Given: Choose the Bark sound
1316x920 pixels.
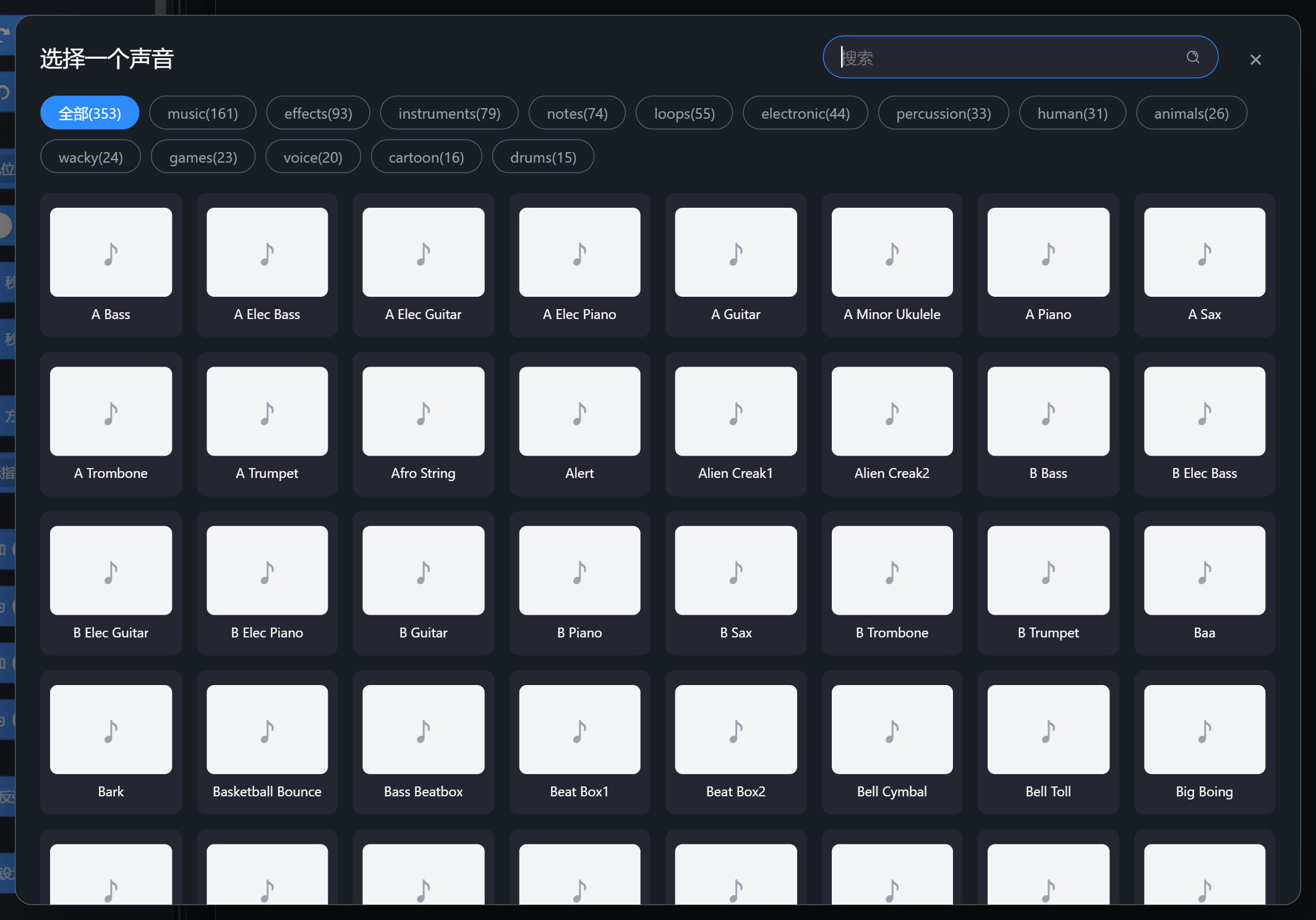Looking at the screenshot, I should tap(111, 743).
